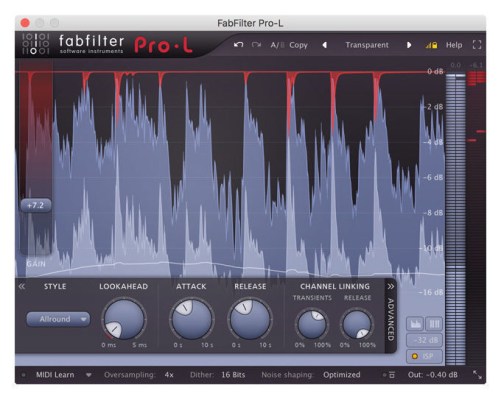This screenshot has height=399, width=501.
Task: Enter full screen mode icon
Action: (x=477, y=45)
